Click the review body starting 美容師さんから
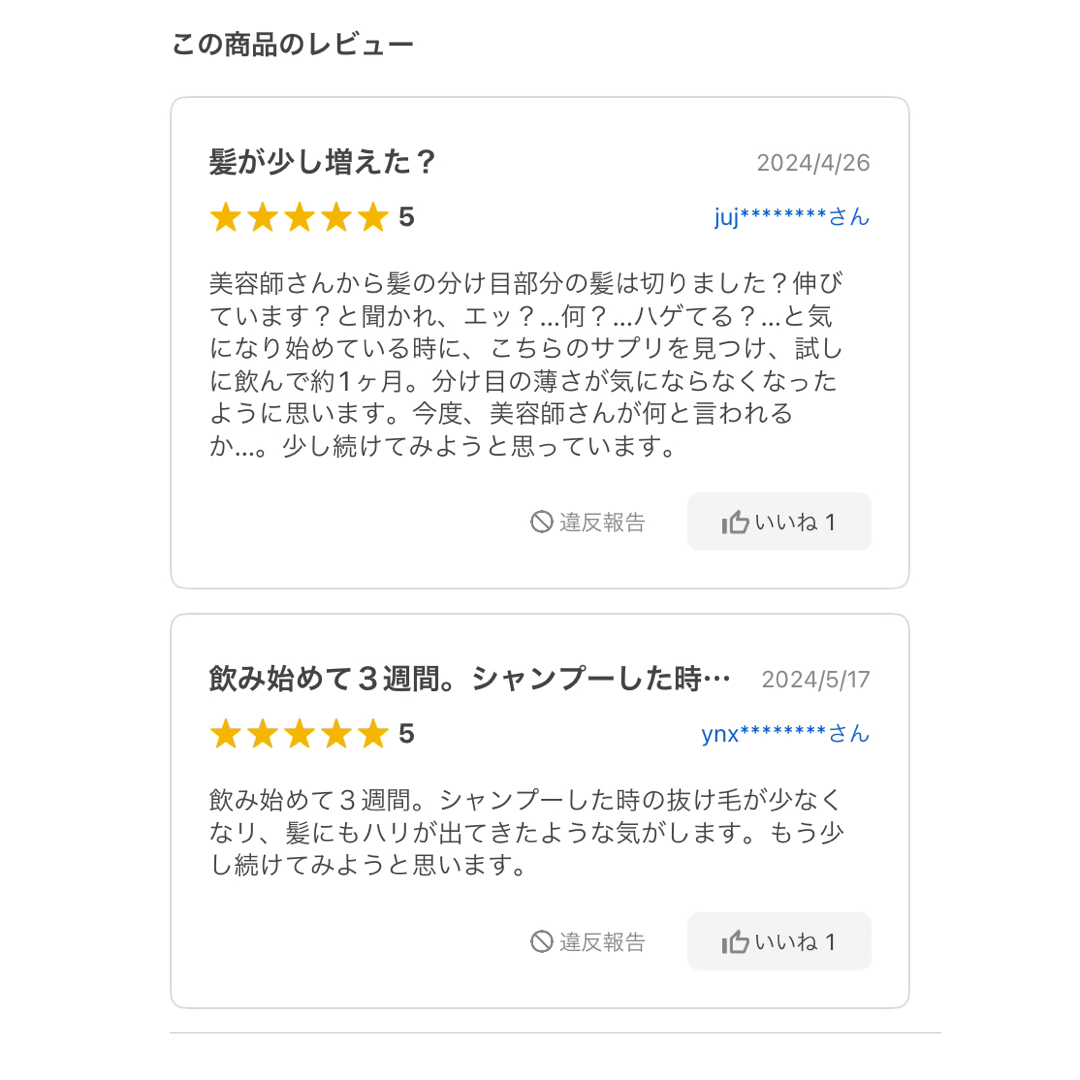This screenshot has width=1080, height=1080. (526, 365)
